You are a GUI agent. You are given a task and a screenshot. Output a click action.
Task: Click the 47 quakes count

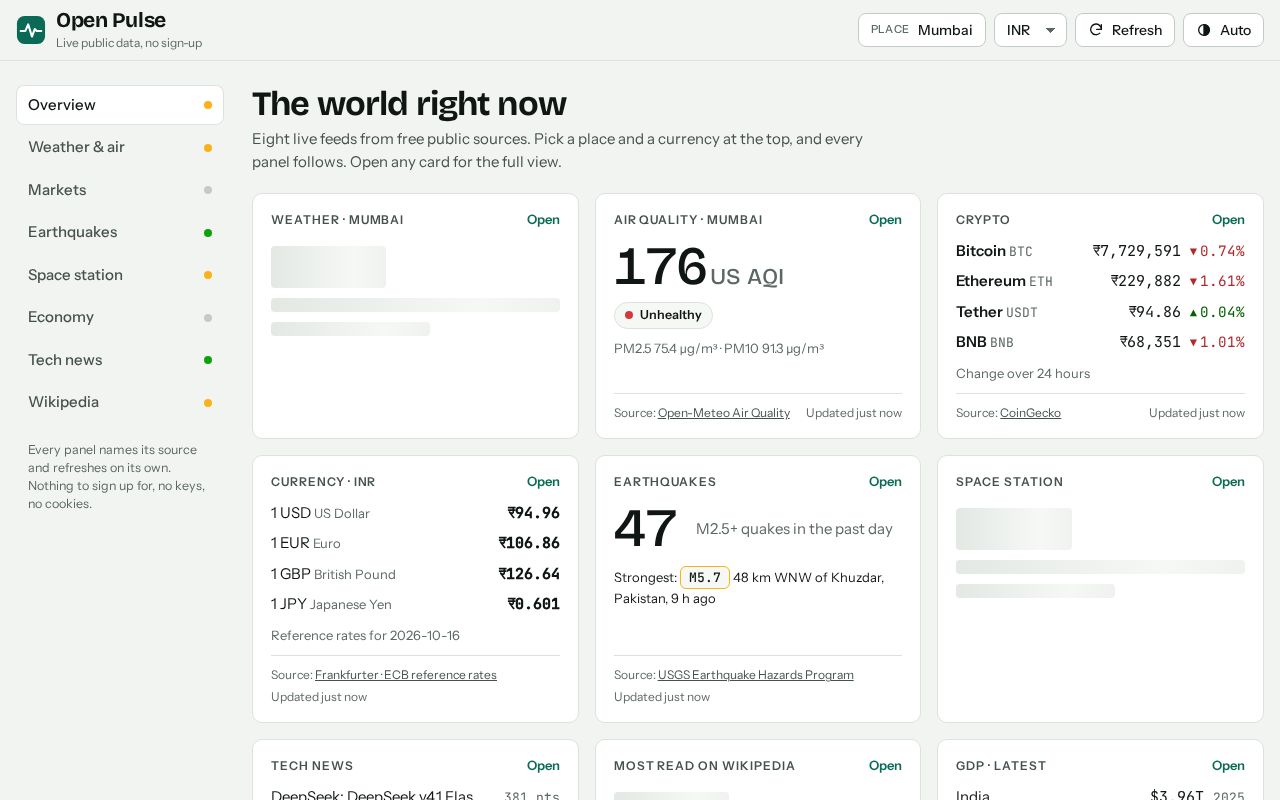646,529
